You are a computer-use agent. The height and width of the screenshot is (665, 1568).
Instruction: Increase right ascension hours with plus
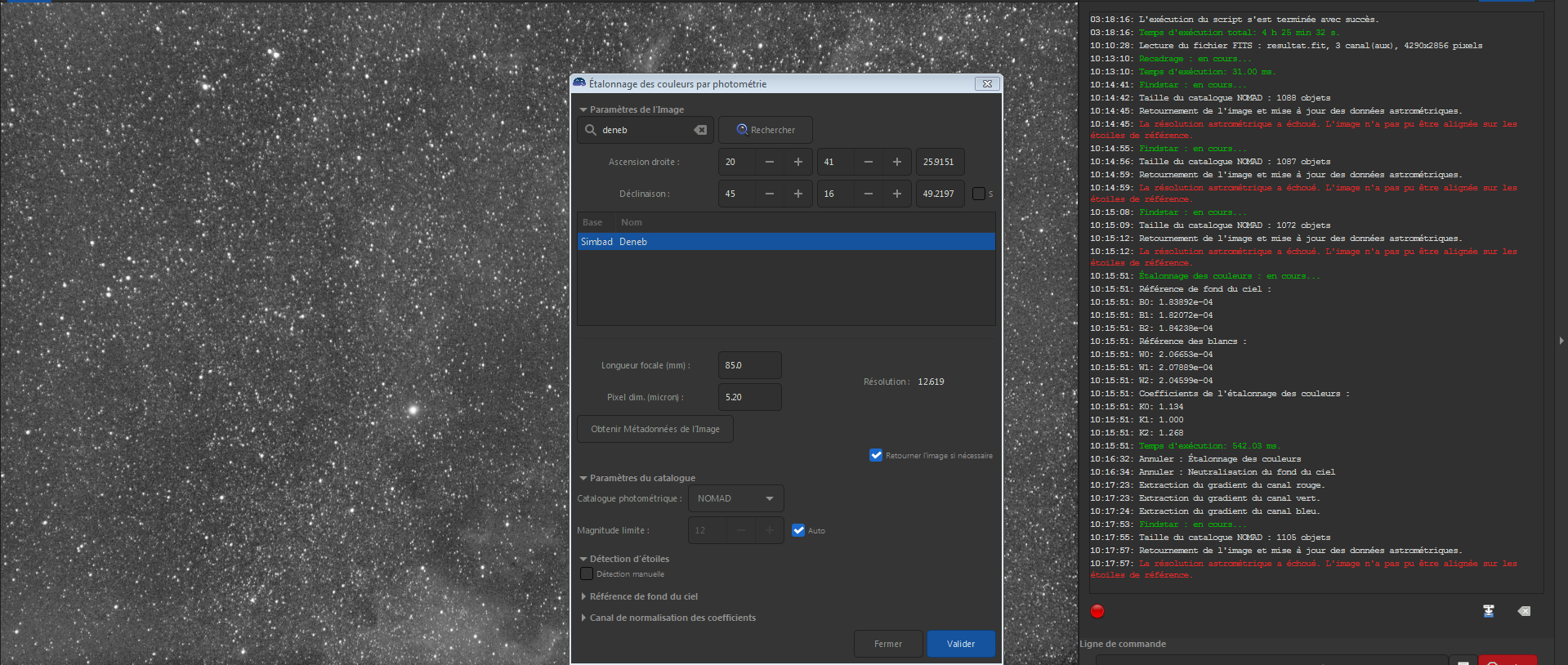point(798,162)
